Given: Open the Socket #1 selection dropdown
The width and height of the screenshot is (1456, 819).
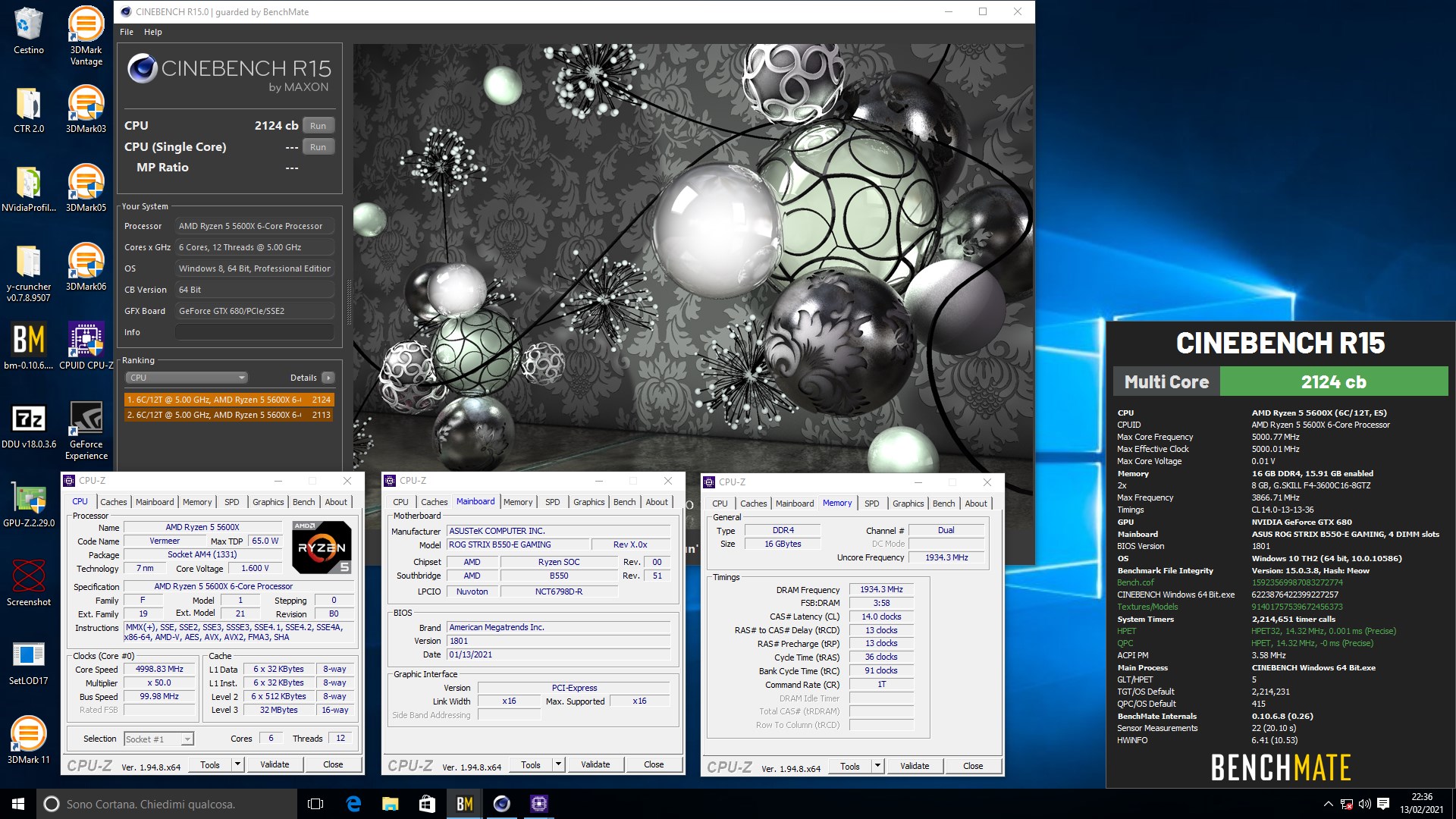Looking at the screenshot, I should tap(158, 739).
